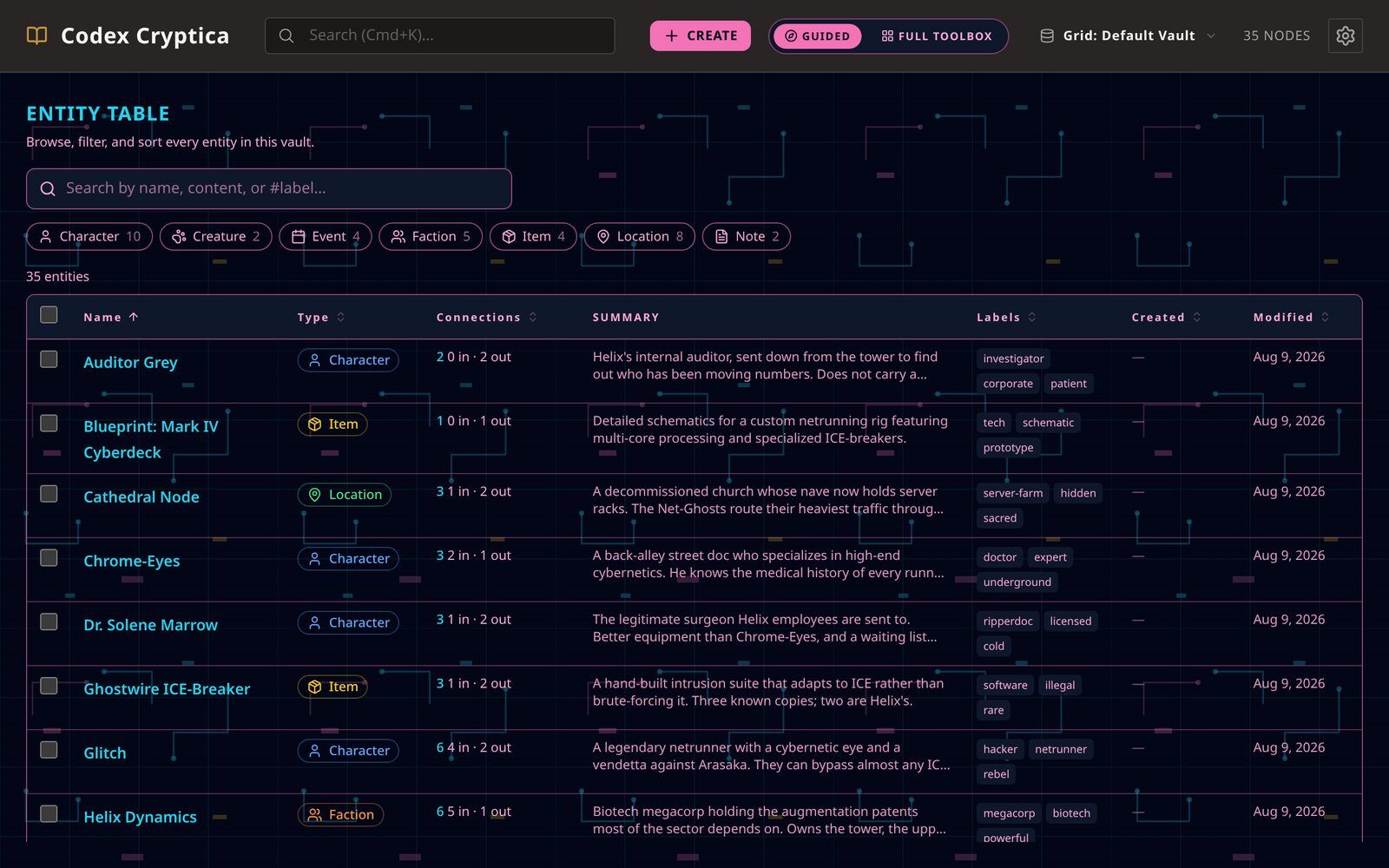Viewport: 1389px width, 868px height.
Task: Filter by Event type chip
Action: 326,237
